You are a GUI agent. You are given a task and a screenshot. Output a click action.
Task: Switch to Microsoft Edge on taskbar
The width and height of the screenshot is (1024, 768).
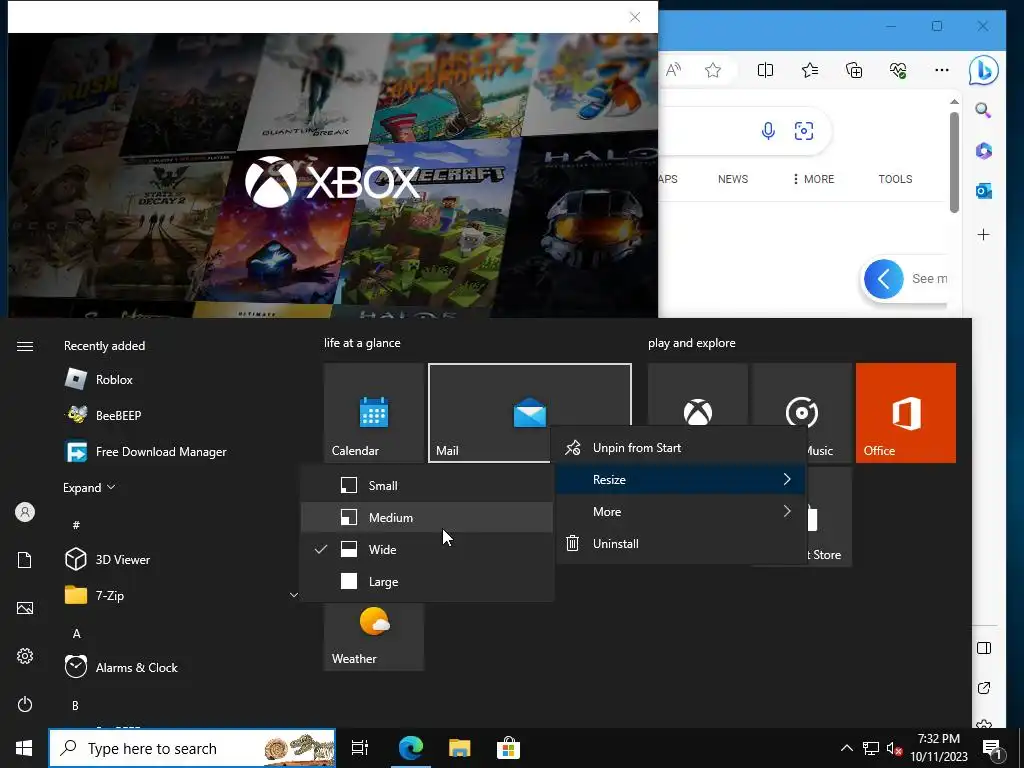click(x=411, y=748)
